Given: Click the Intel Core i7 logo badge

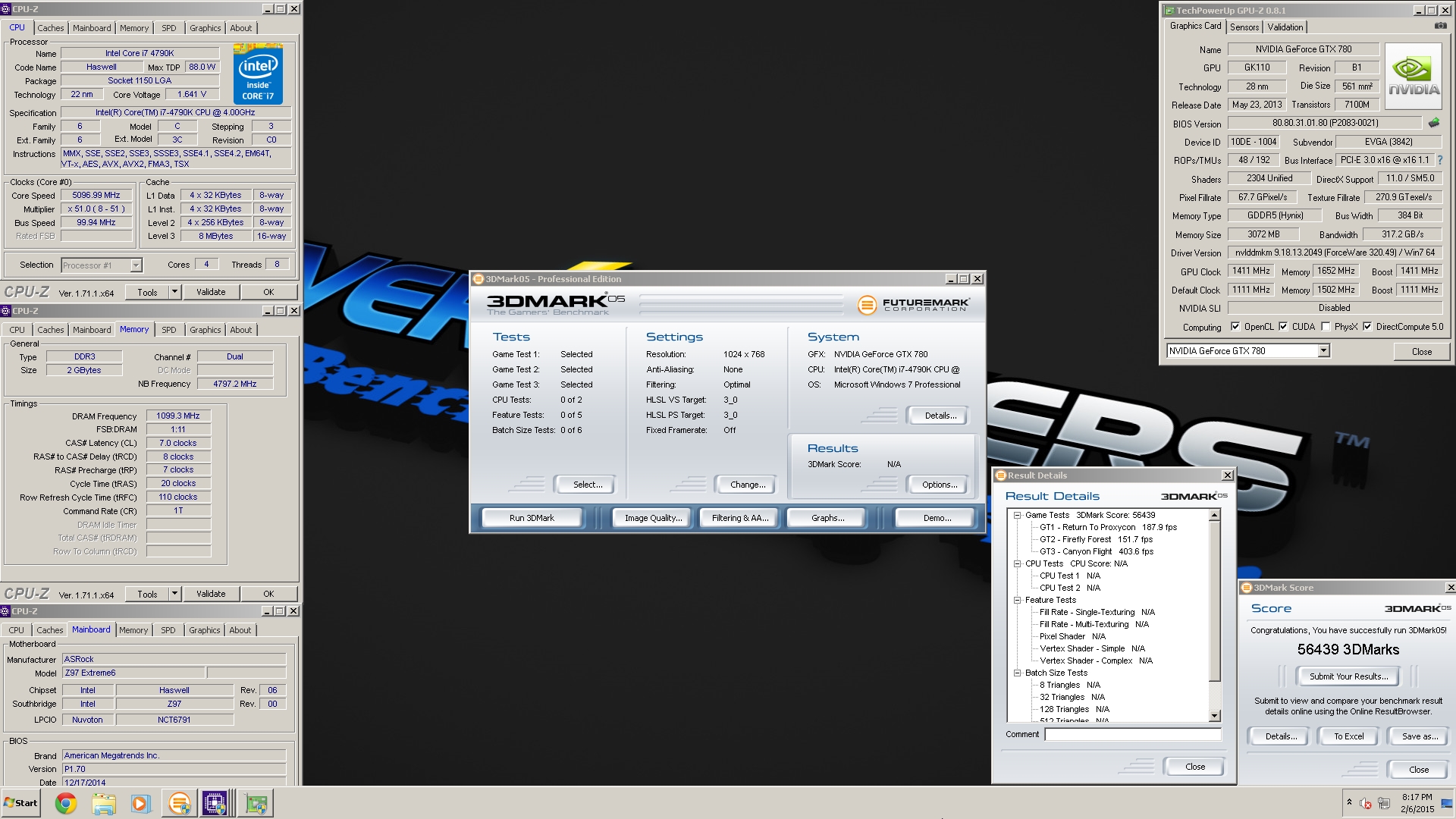Looking at the screenshot, I should pos(258,74).
